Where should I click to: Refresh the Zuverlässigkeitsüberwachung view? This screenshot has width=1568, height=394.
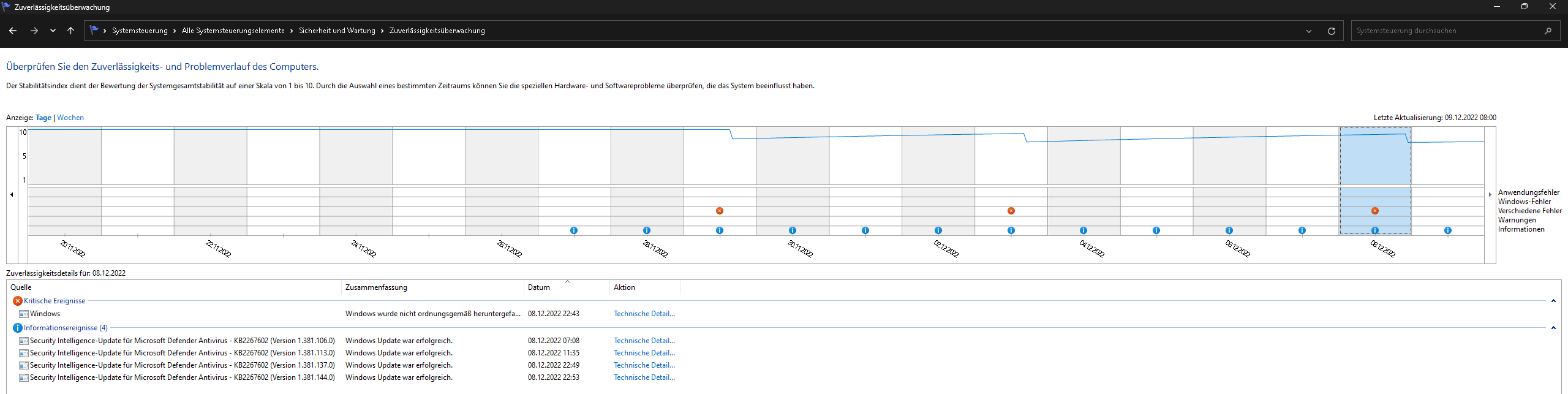(1332, 31)
